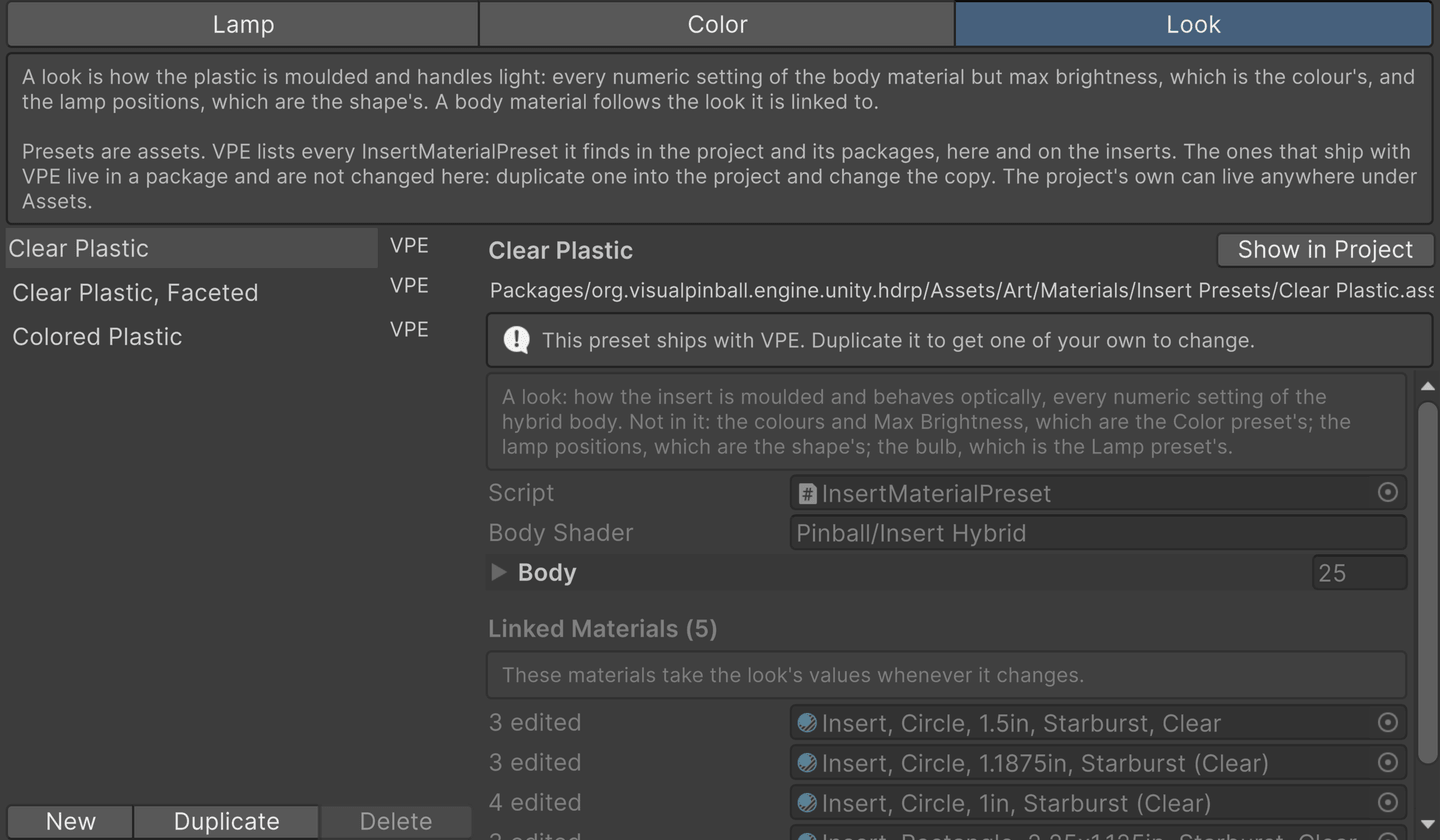Click the warning icon in the VPE preset notice
Screen dimensions: 1440x840
tap(516, 340)
